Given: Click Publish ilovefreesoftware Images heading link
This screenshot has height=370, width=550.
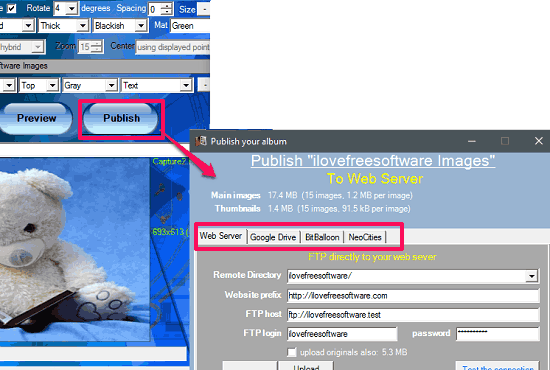Looking at the screenshot, I should pos(373,161).
